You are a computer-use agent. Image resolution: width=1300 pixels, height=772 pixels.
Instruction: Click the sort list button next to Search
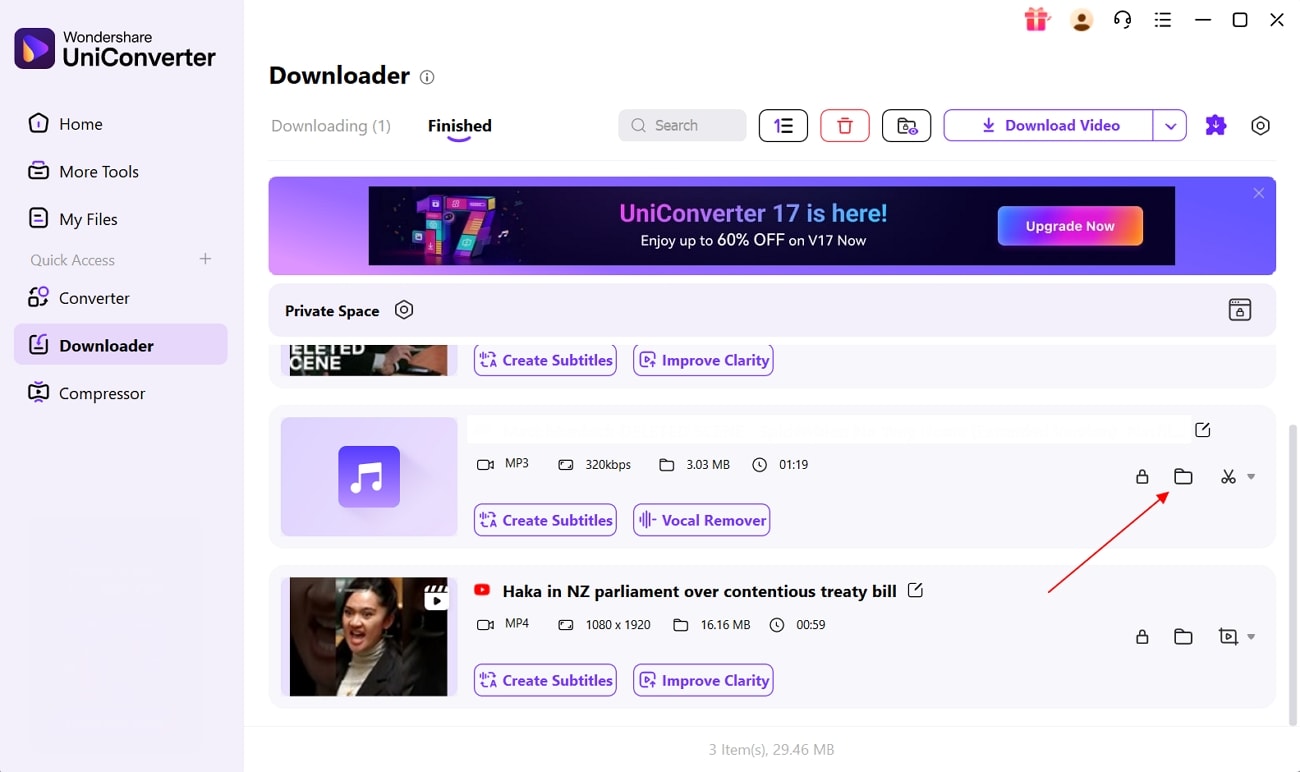(783, 125)
